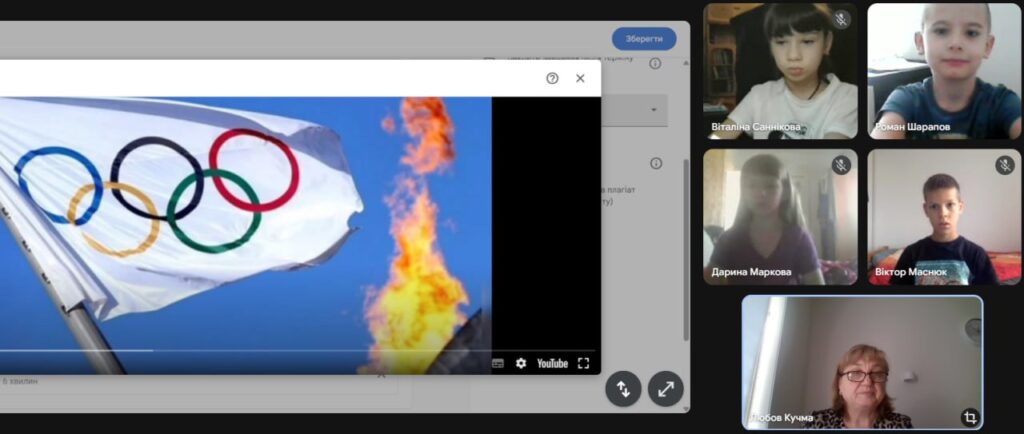Select Віктор Маснюк video tile

coord(944,217)
